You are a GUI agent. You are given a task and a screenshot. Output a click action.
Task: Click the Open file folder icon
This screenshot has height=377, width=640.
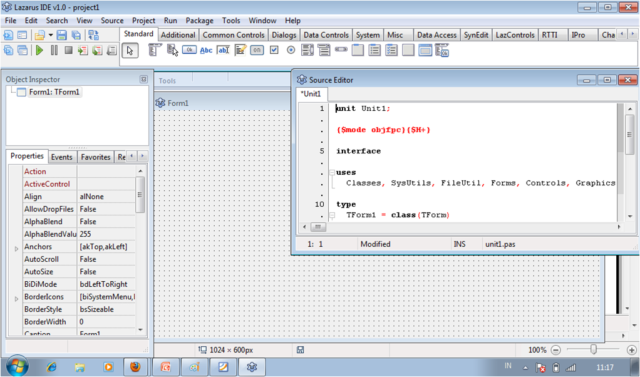tap(40, 35)
